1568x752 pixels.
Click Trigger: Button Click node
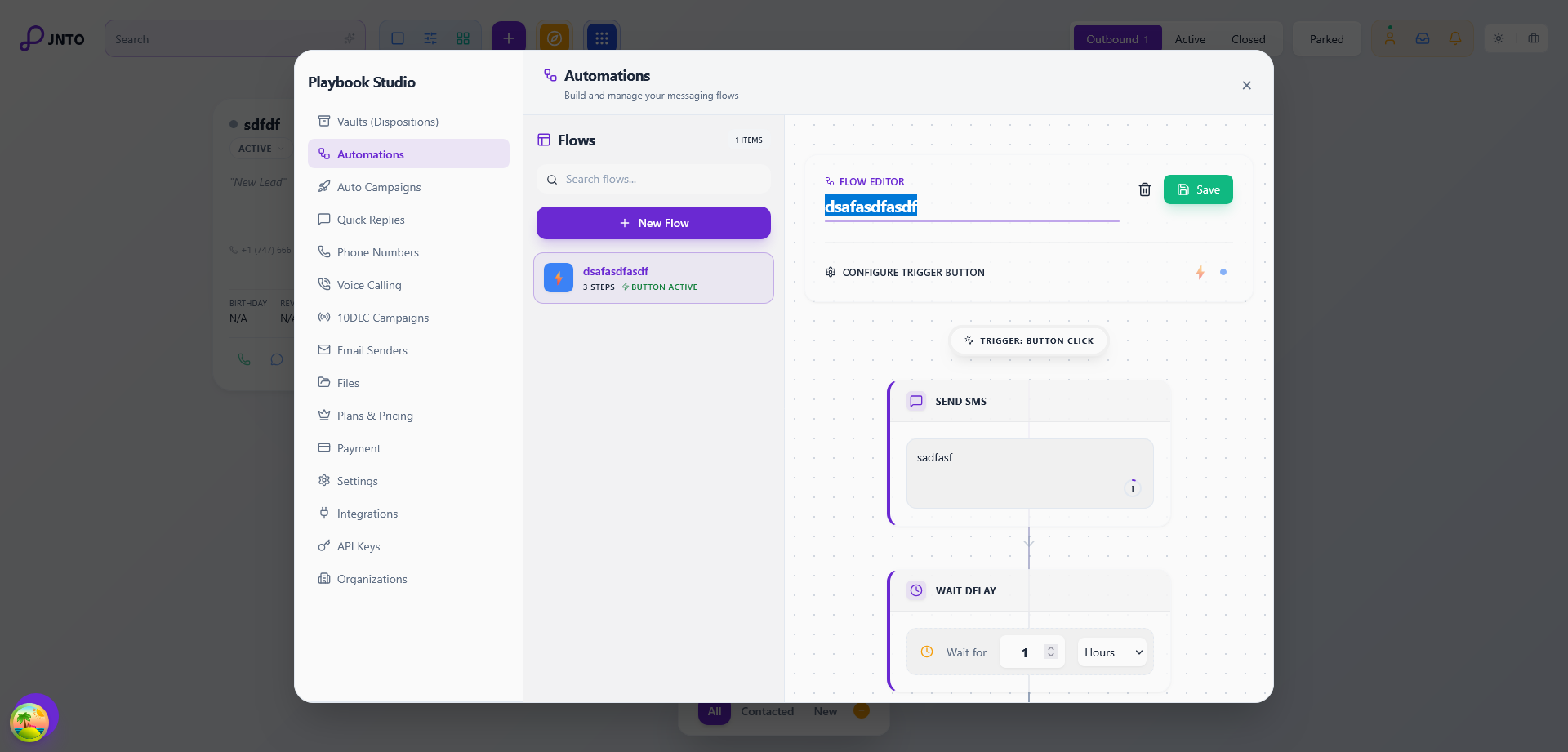point(1029,340)
